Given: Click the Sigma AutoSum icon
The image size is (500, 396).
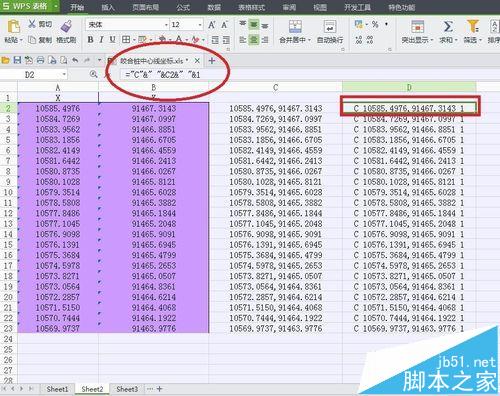Looking at the screenshot, I should click(448, 26).
